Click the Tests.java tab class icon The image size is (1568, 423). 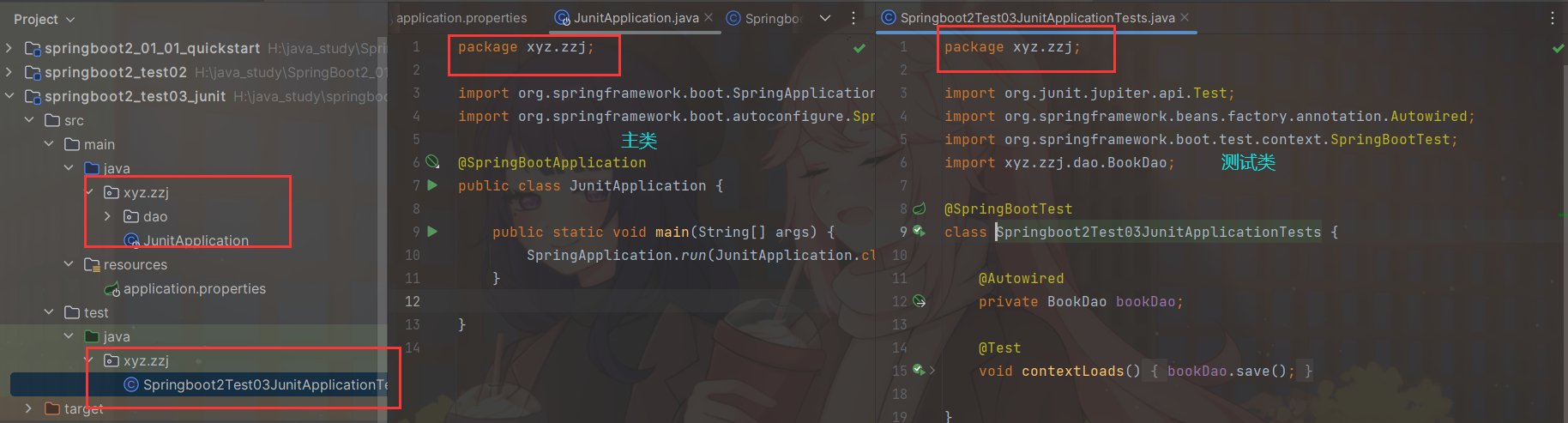[x=890, y=18]
